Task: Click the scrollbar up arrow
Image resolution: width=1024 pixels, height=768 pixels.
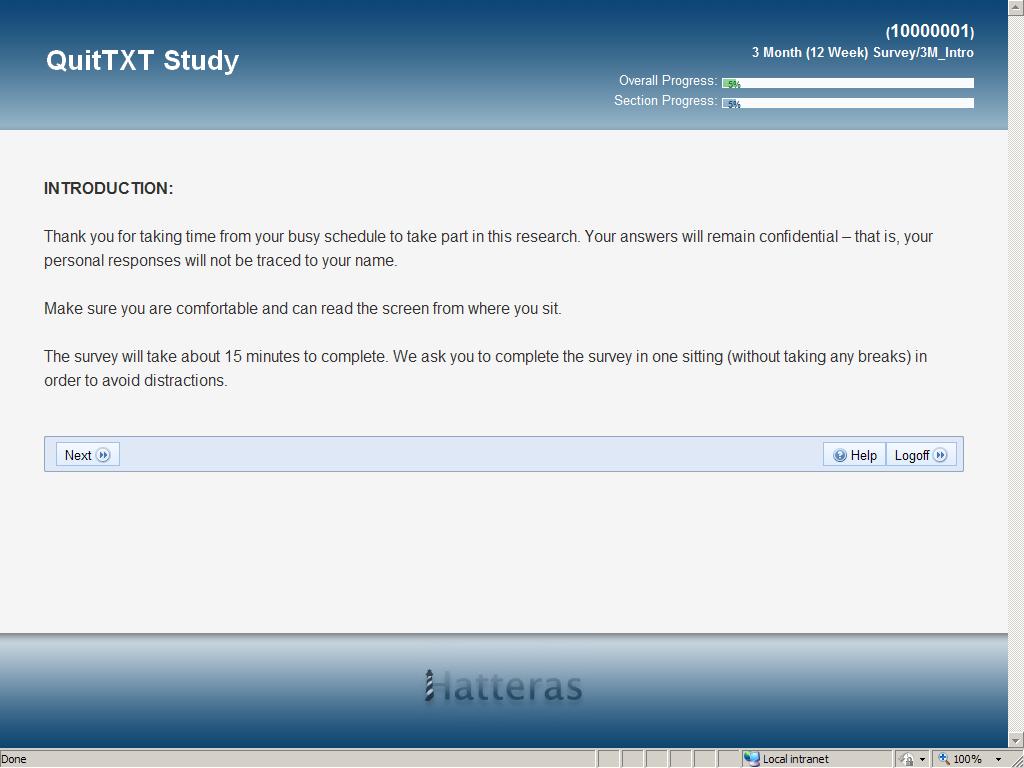Action: 1016,8
